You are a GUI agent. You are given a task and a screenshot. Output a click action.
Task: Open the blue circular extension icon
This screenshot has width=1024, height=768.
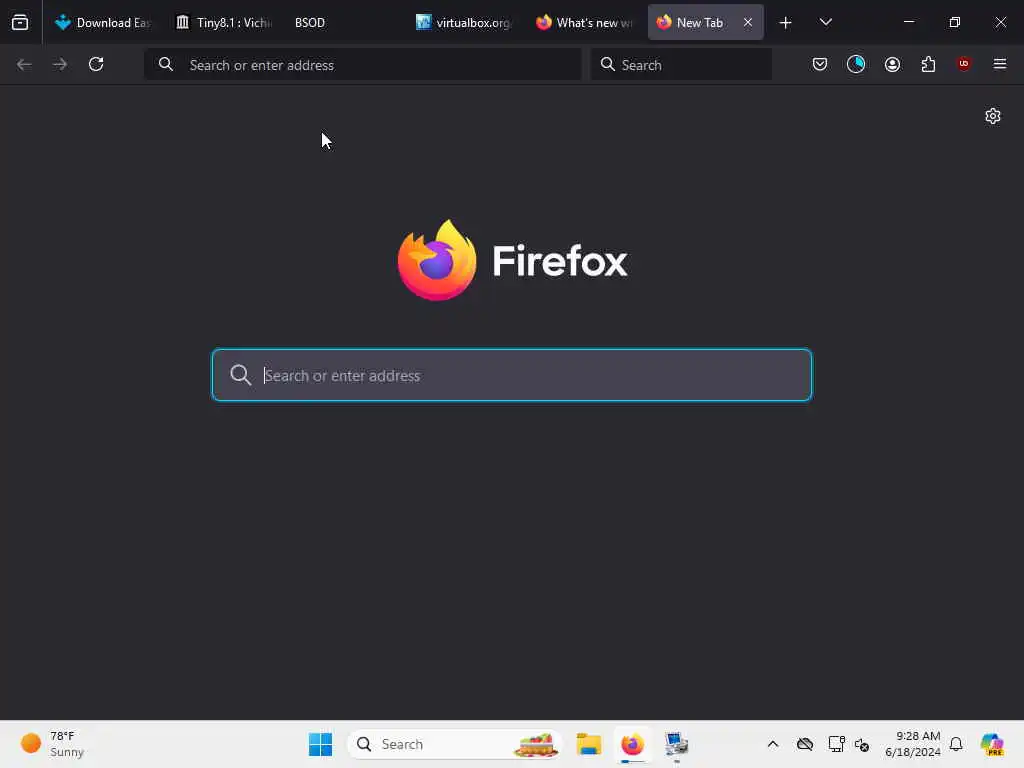856,64
